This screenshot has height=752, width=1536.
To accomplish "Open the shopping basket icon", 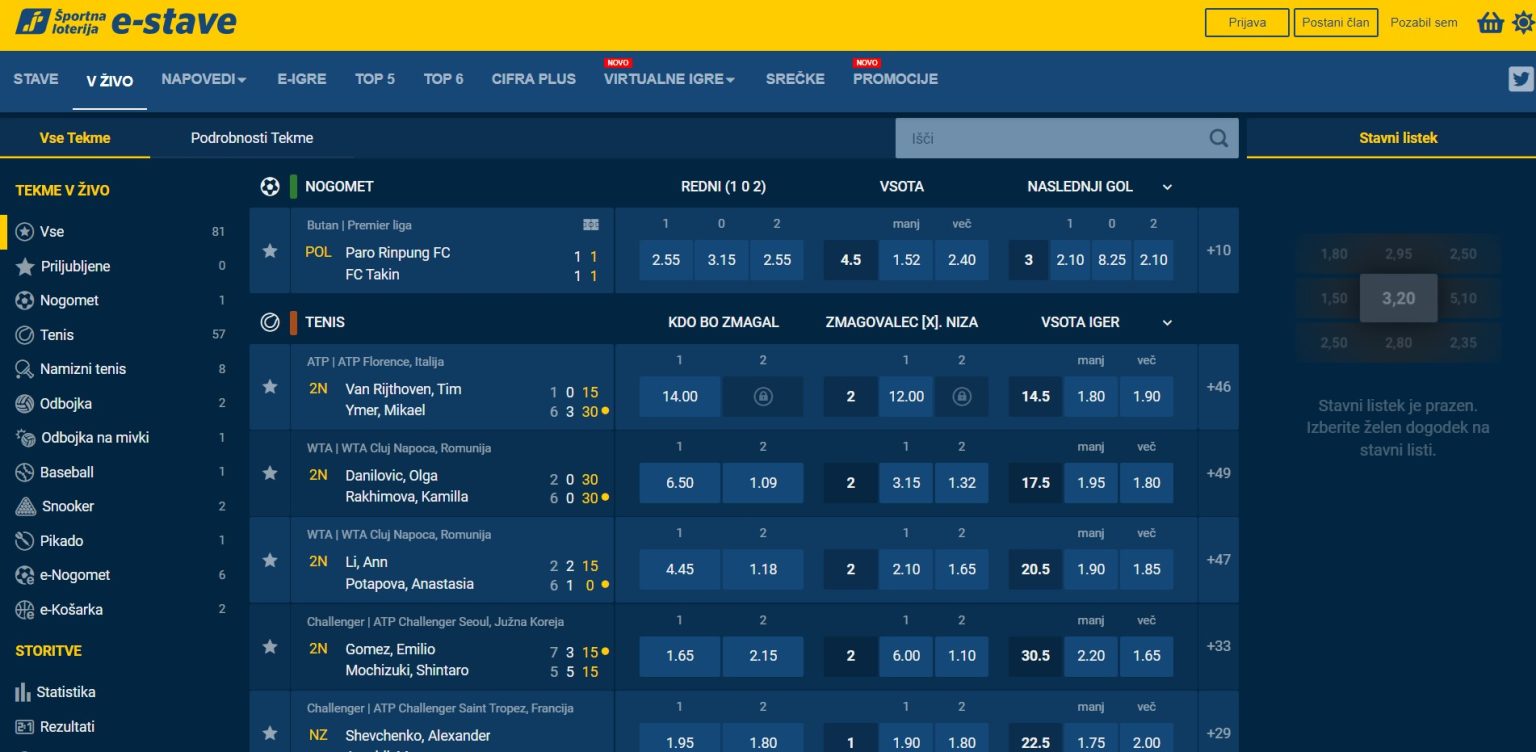I will click(x=1490, y=23).
